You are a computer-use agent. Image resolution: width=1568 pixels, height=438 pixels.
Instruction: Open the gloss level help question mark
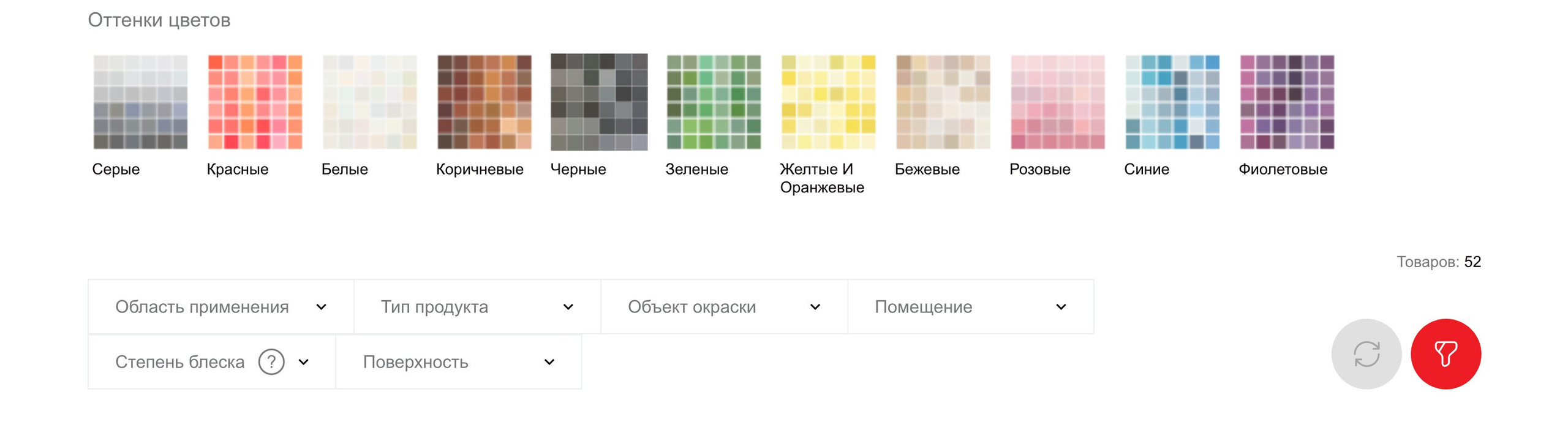(x=271, y=361)
